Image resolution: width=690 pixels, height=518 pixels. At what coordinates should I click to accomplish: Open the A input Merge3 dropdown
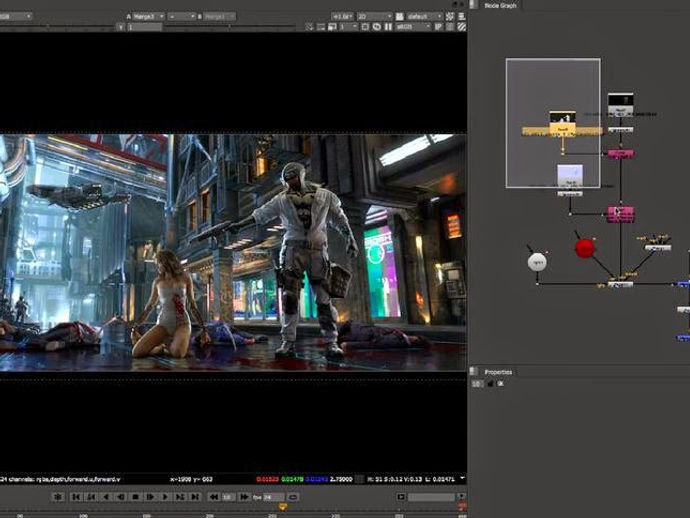149,17
